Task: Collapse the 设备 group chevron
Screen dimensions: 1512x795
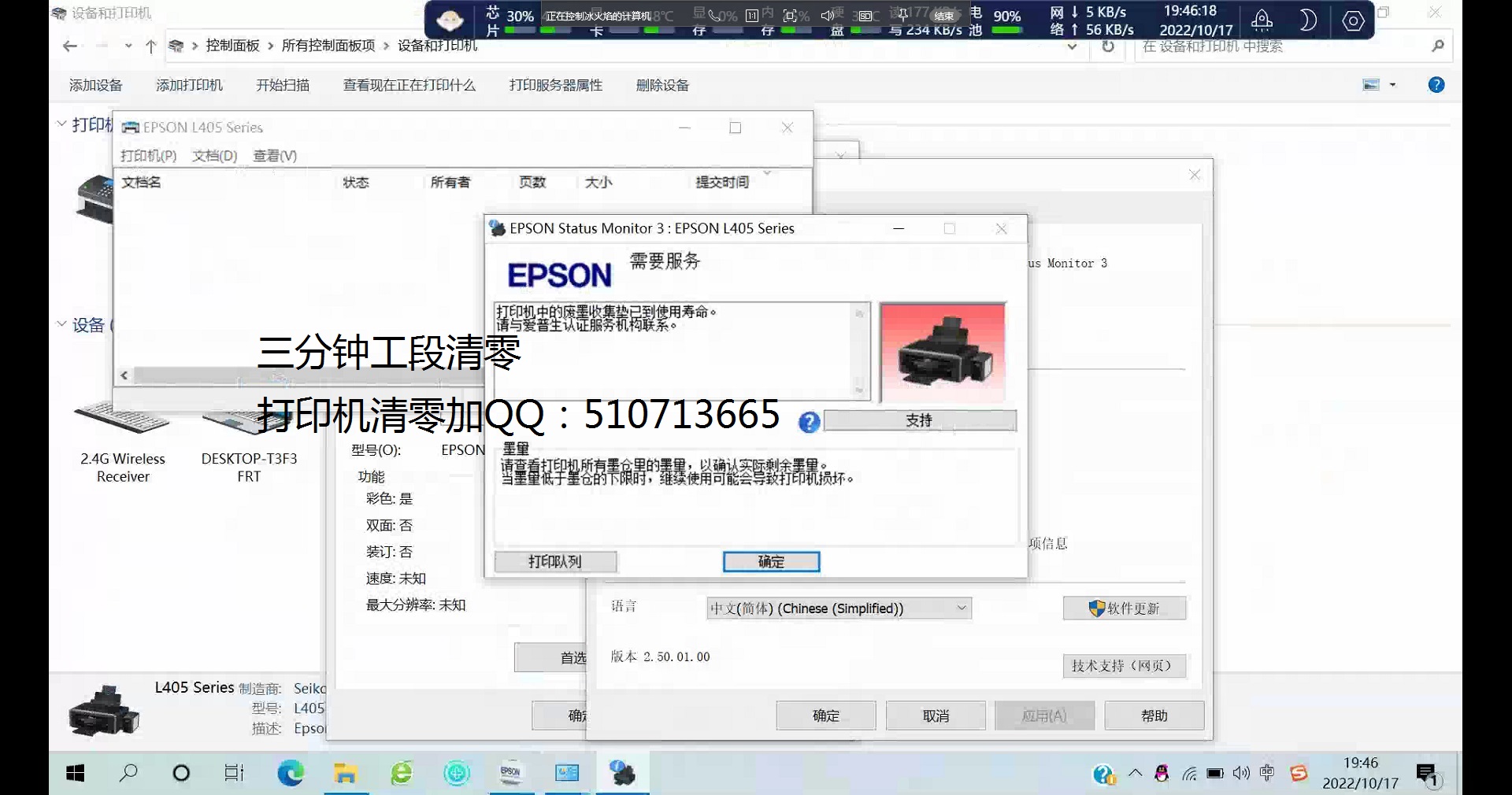Action: pyautogui.click(x=61, y=324)
